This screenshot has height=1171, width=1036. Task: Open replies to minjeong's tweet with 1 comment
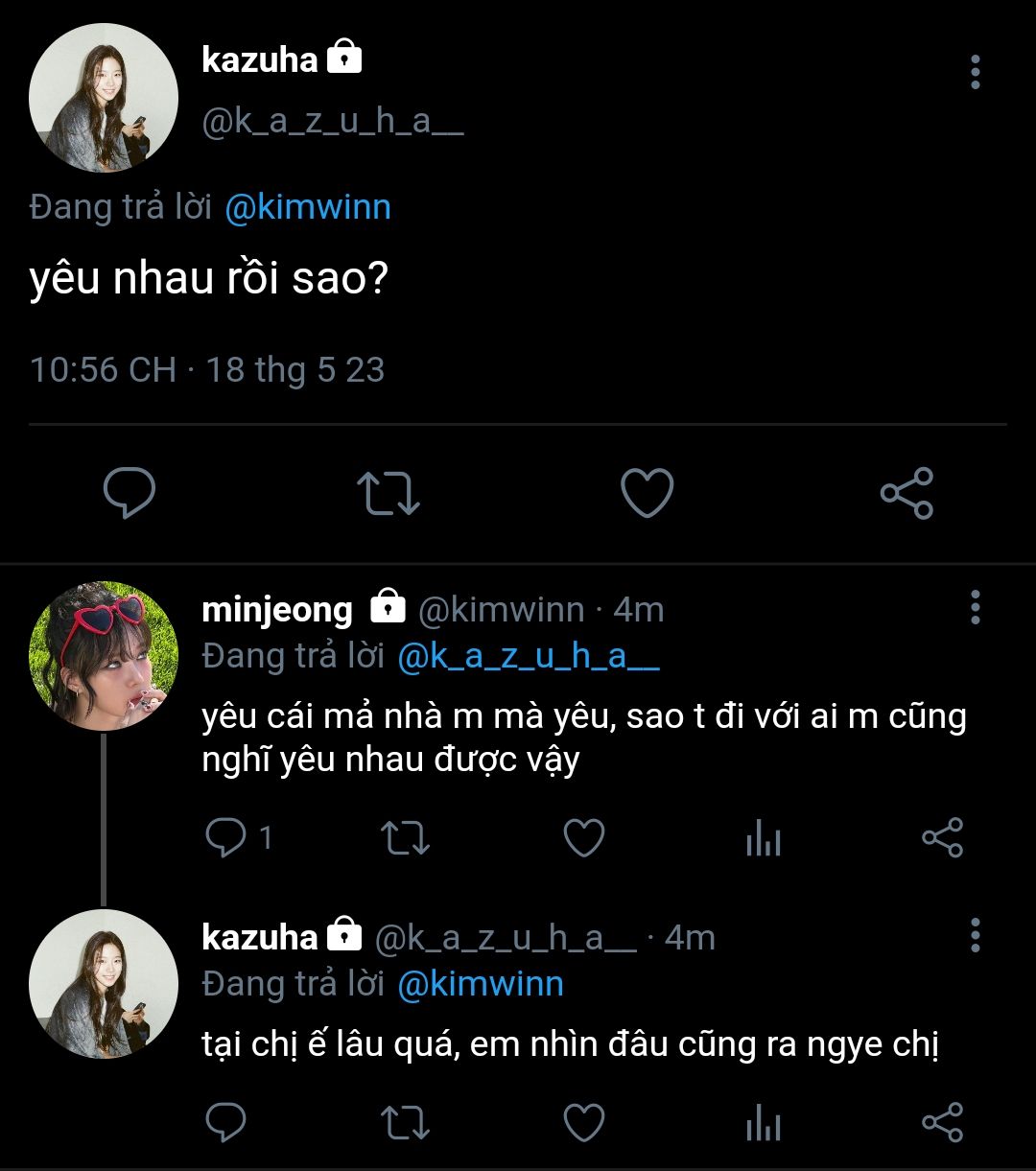pos(239,838)
